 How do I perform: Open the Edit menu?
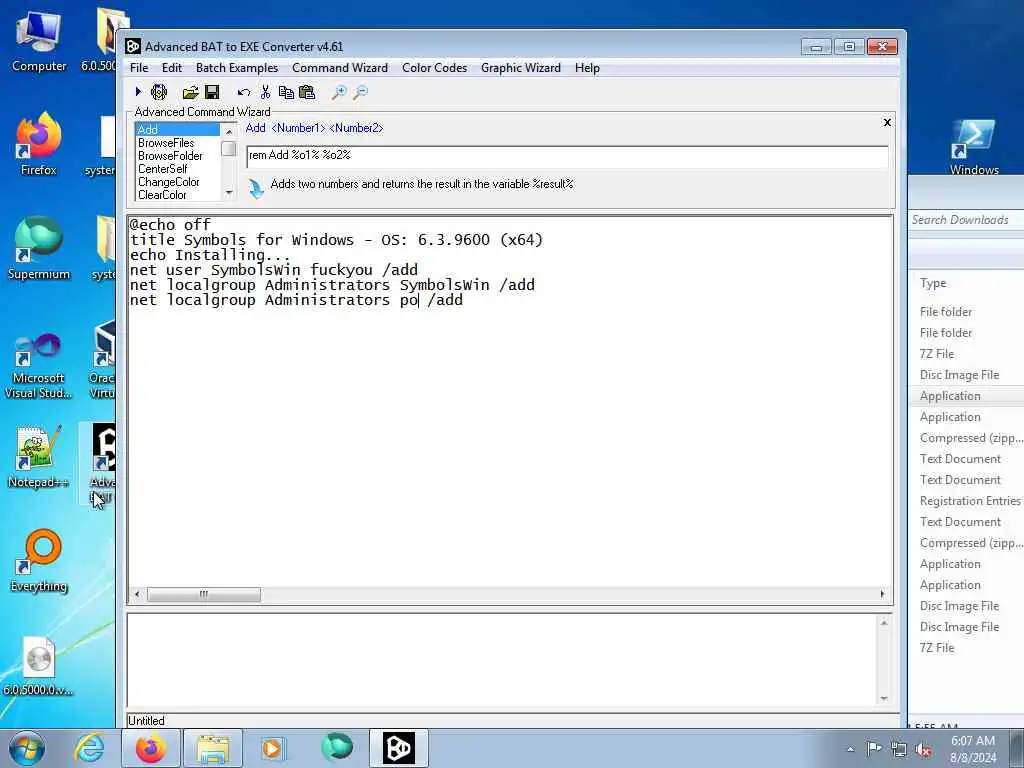pyautogui.click(x=172, y=68)
